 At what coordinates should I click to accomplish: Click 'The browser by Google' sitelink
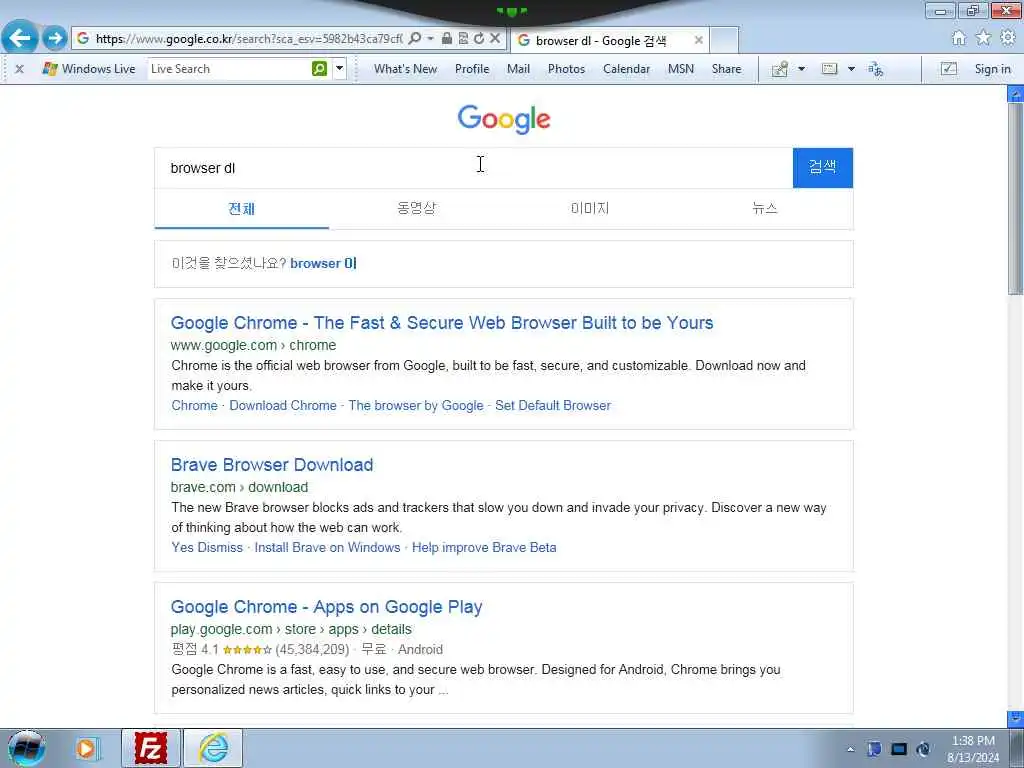point(416,406)
